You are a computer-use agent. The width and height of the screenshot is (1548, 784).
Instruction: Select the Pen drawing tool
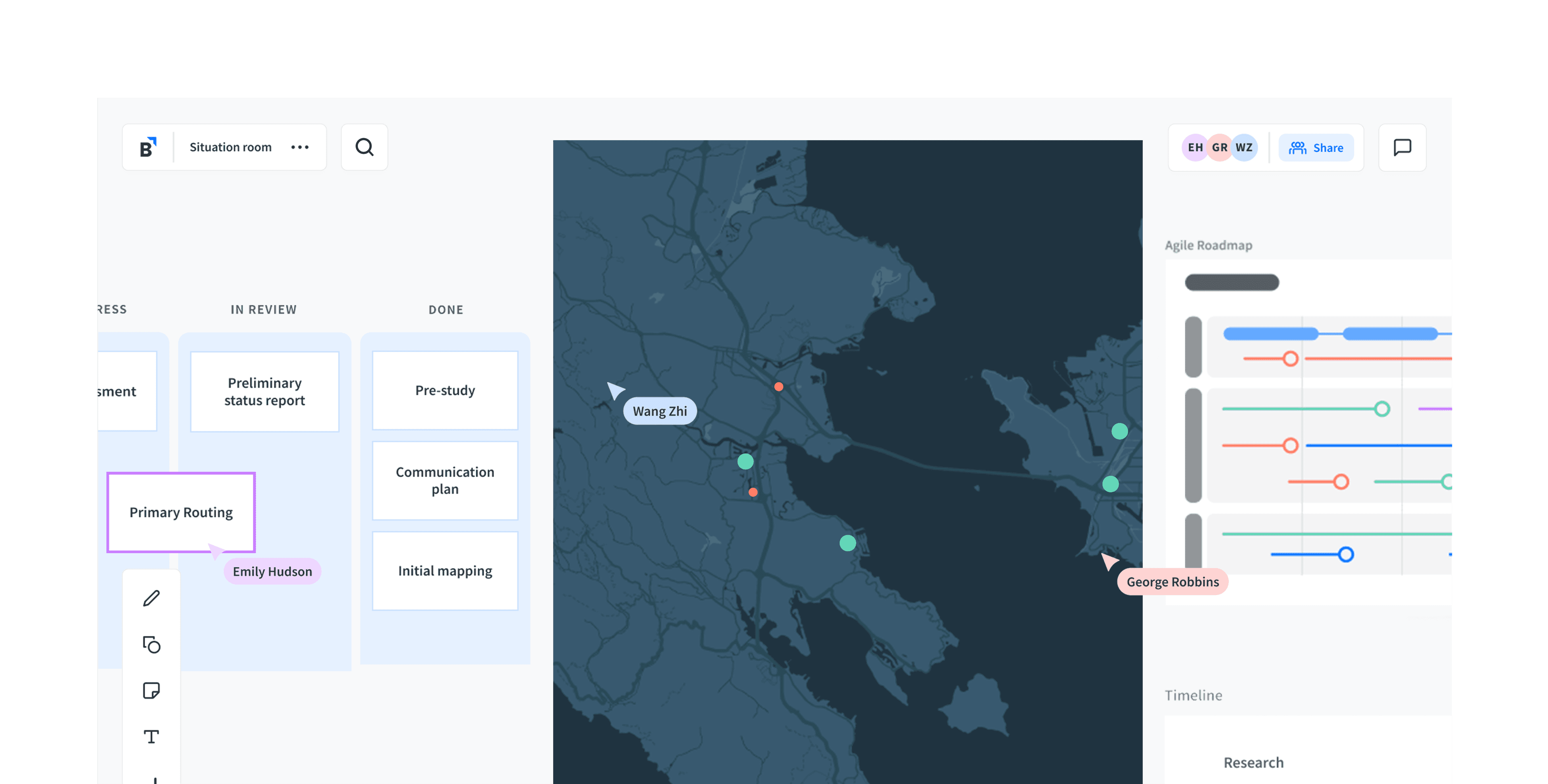click(x=152, y=598)
